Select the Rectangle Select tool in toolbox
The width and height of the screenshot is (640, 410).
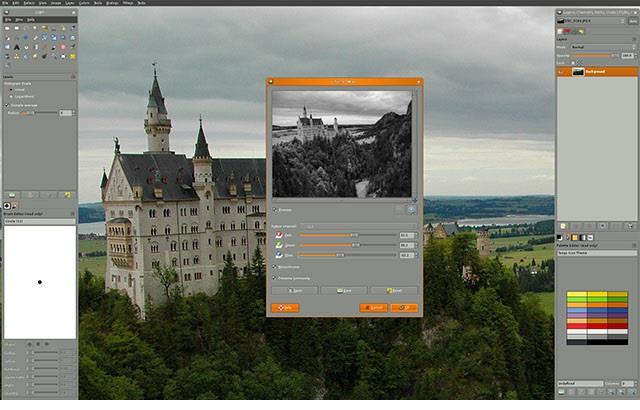pos(7,28)
